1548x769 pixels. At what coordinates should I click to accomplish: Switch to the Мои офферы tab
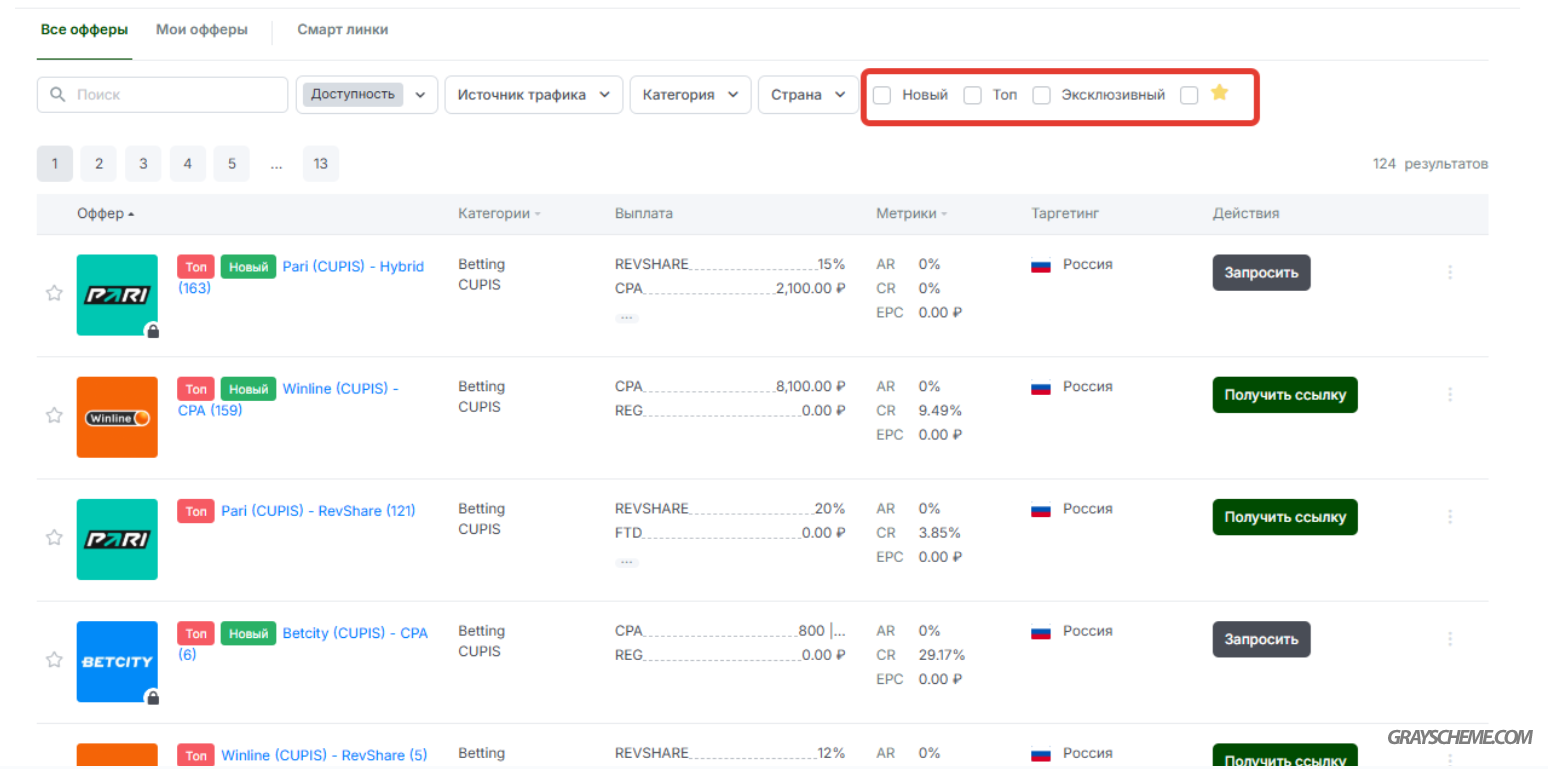click(x=202, y=30)
